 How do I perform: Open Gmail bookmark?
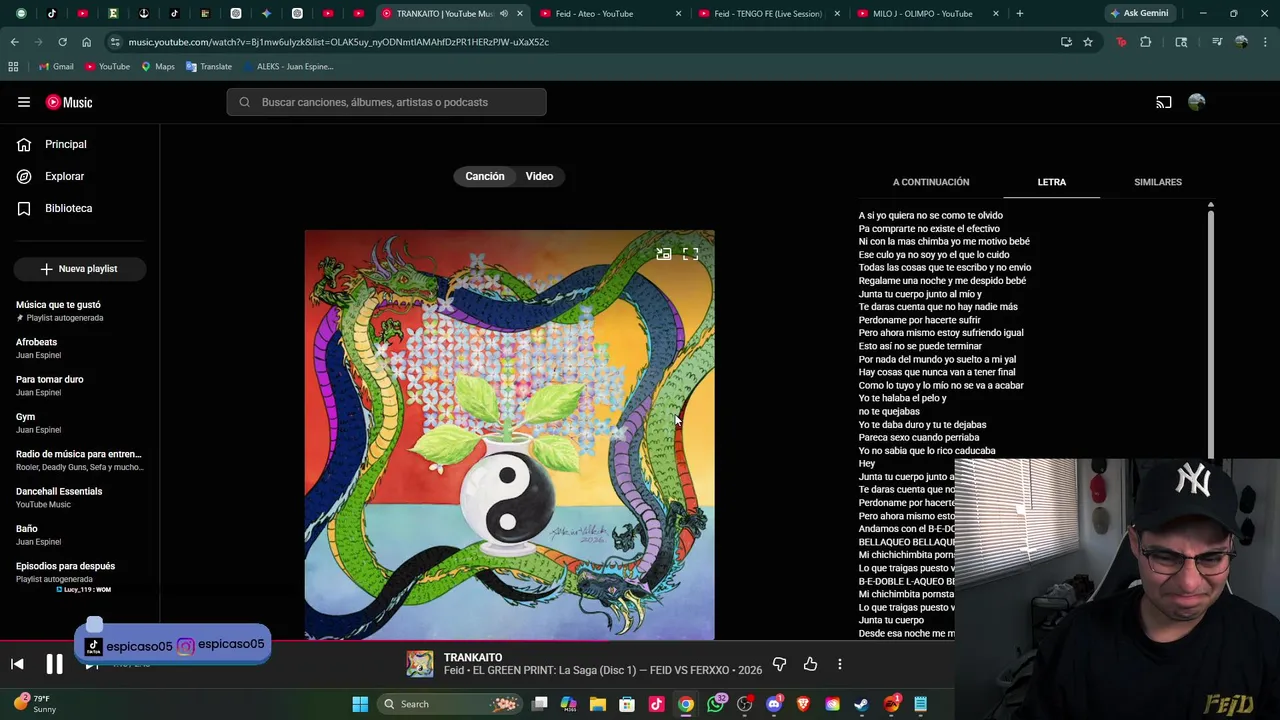click(56, 66)
